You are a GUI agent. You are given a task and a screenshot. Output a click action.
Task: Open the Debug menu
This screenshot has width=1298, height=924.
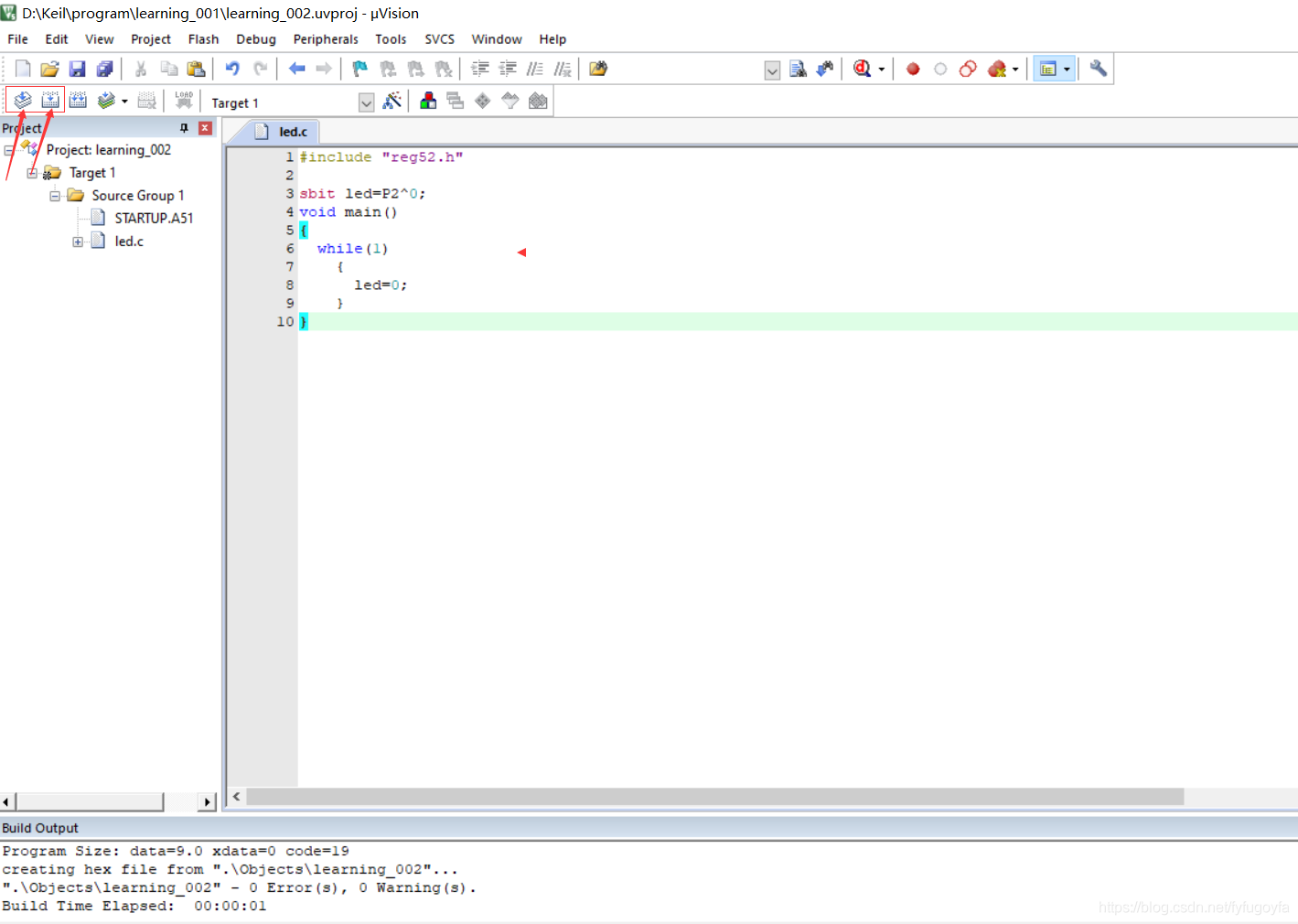(x=256, y=39)
